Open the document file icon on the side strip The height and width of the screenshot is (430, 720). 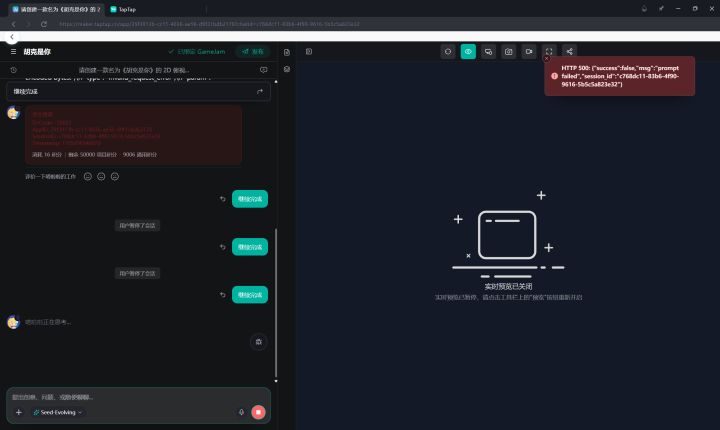pos(287,52)
